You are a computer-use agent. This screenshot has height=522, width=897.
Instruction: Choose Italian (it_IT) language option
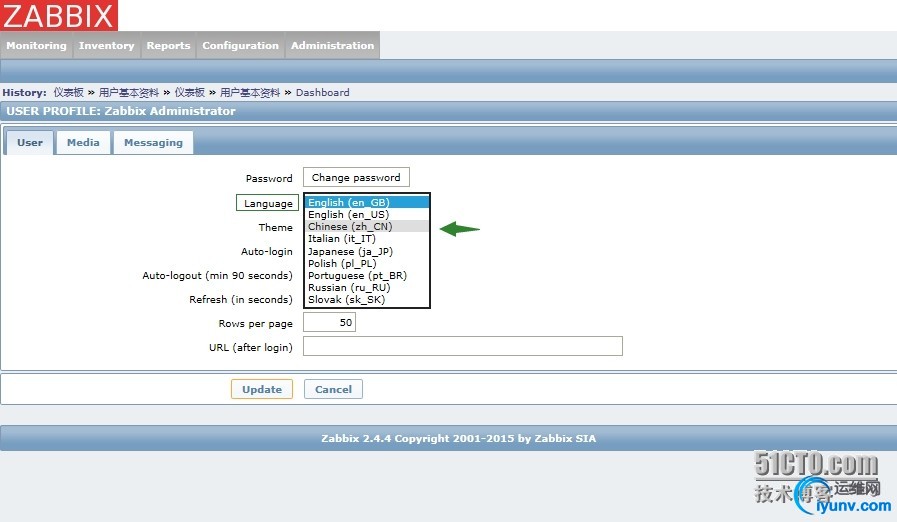click(367, 238)
